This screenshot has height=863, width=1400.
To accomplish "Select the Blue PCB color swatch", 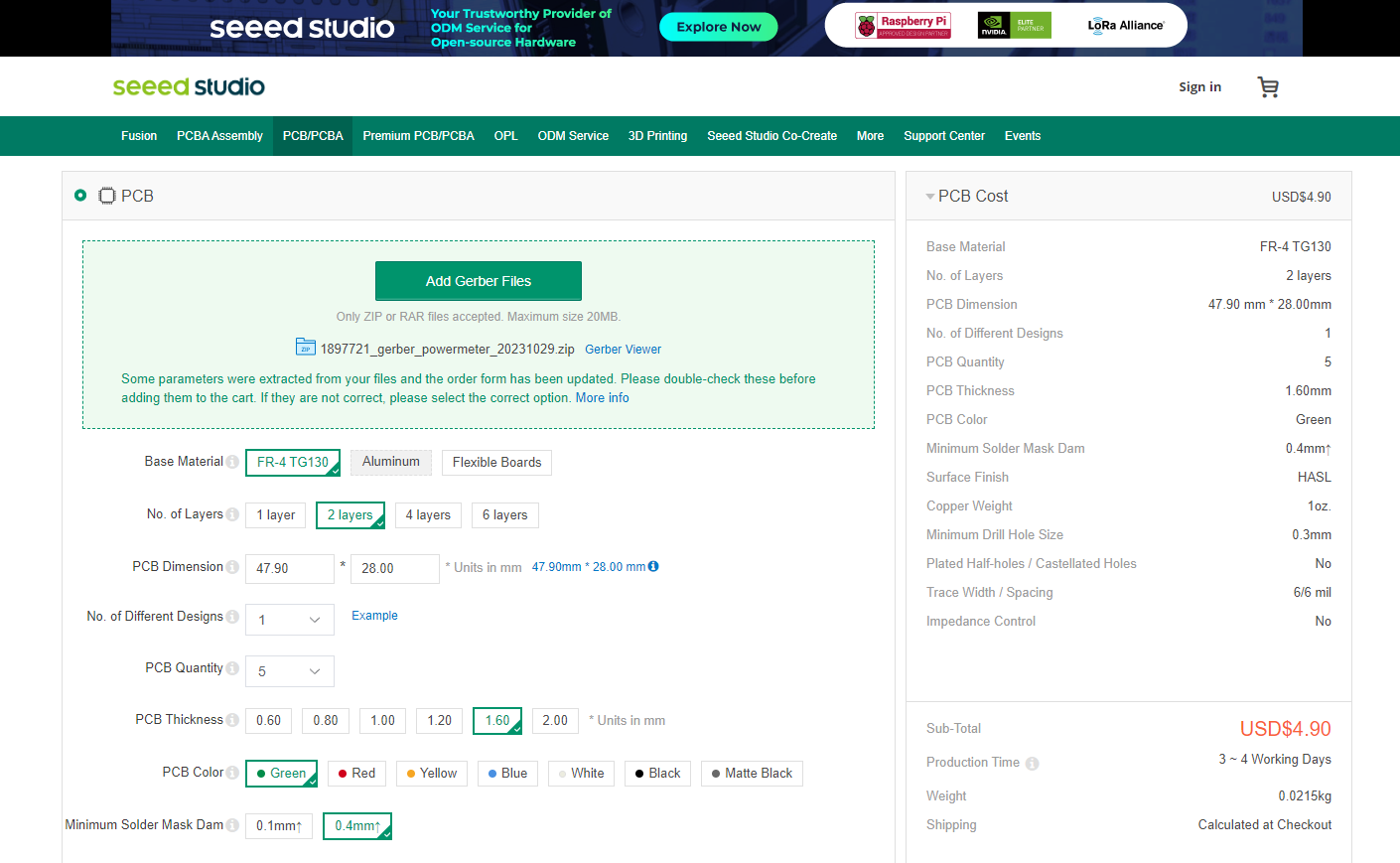I will [x=507, y=773].
